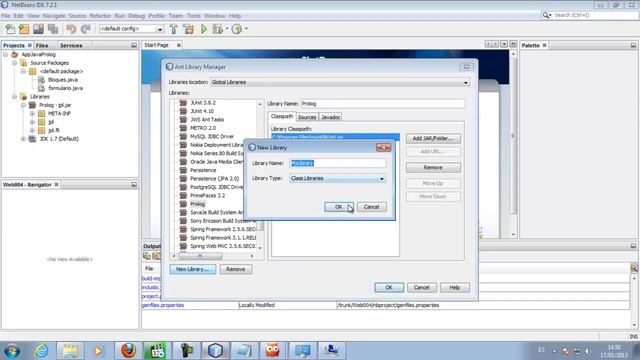Viewport: 640px width, 360px height.
Task: Click Remove beside the Library Classpath list
Action: [x=433, y=167]
